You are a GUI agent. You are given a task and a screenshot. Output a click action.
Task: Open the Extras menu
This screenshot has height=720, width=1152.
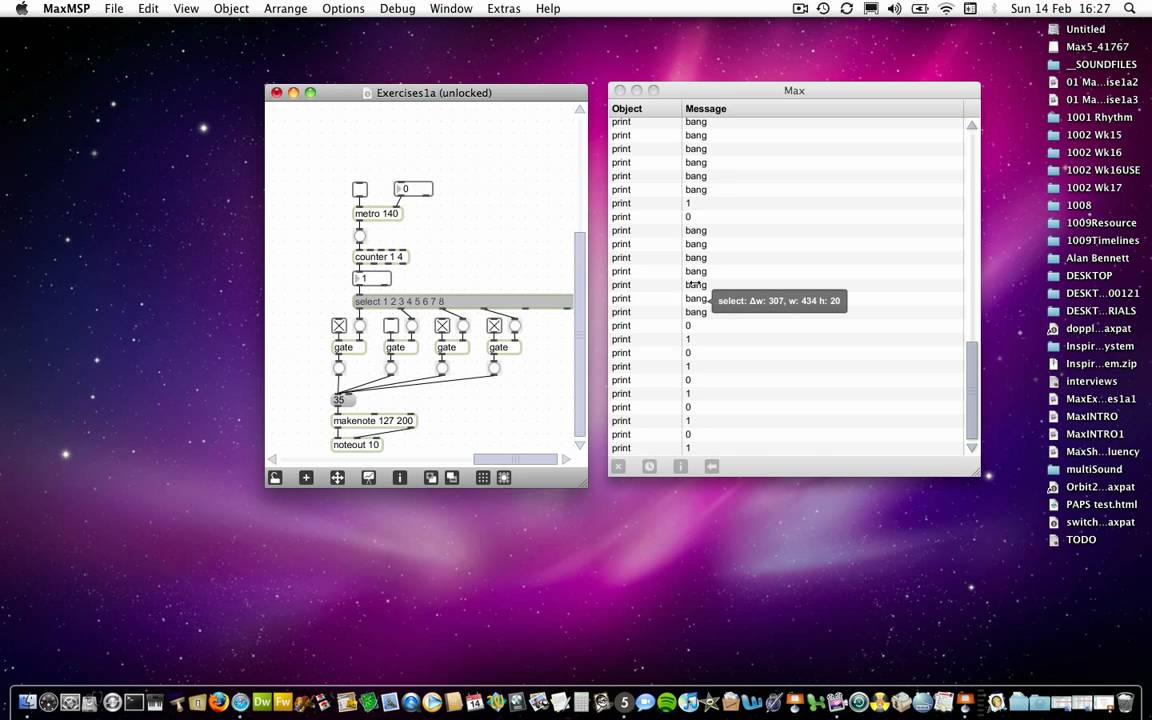pyautogui.click(x=504, y=8)
